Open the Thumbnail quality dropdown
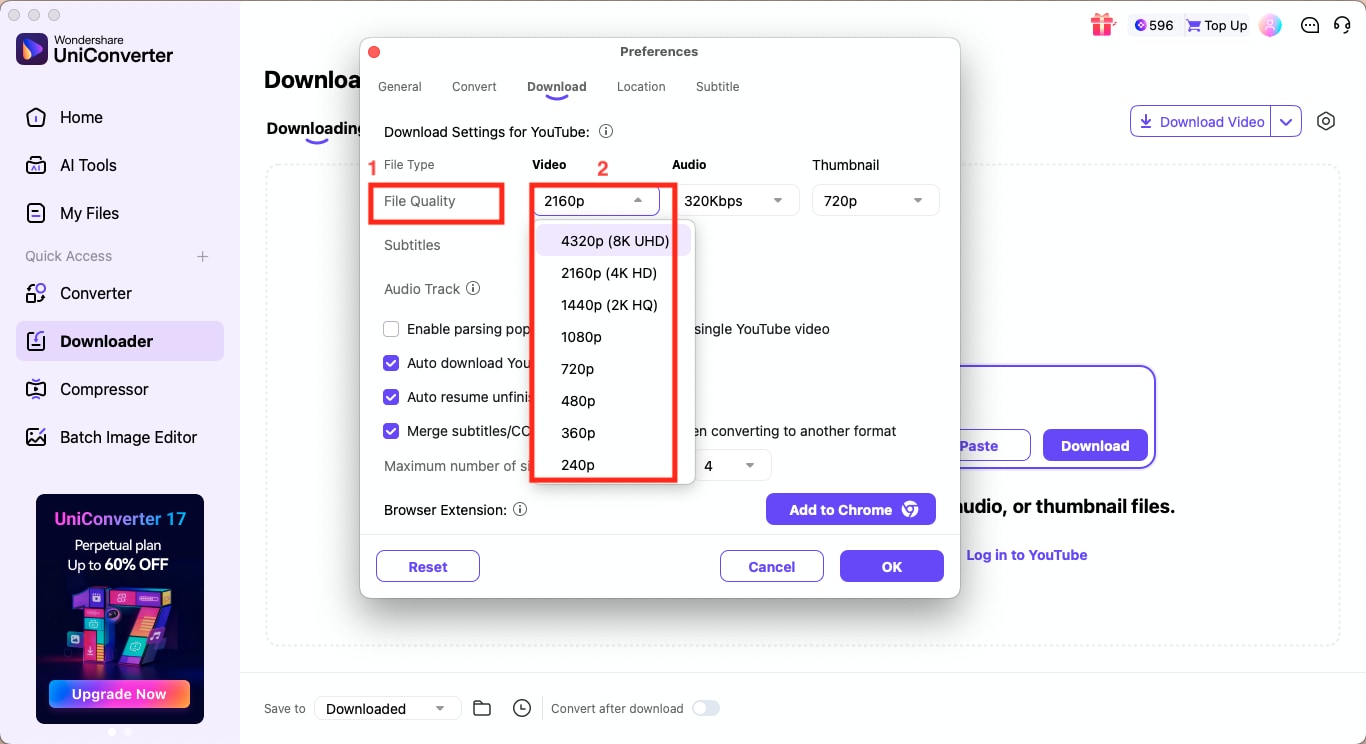Screen dimensions: 1366x744 click(x=875, y=200)
